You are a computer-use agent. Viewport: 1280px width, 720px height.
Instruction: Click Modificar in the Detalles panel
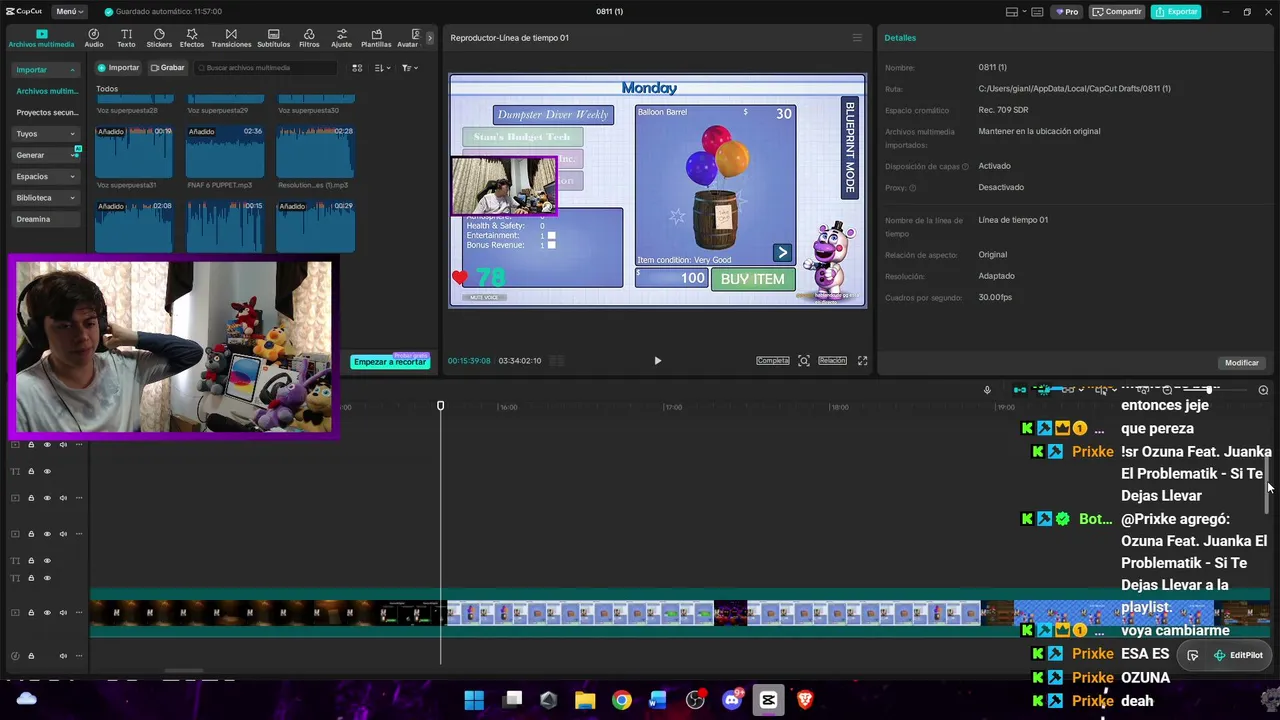[x=1242, y=363]
